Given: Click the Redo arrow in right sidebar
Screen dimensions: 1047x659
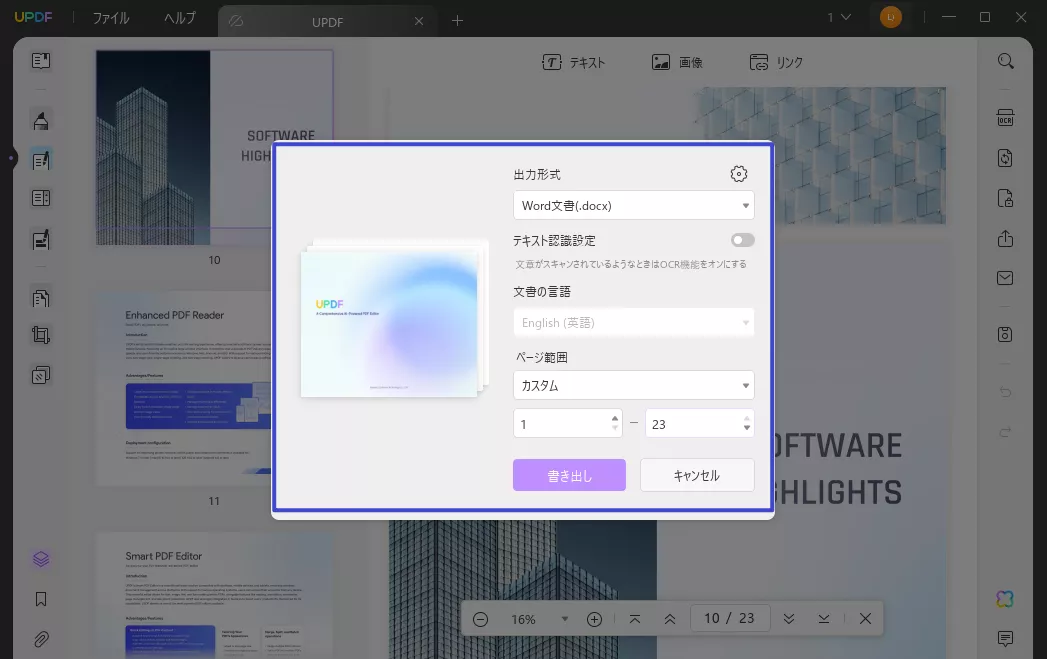Looking at the screenshot, I should (x=1006, y=432).
